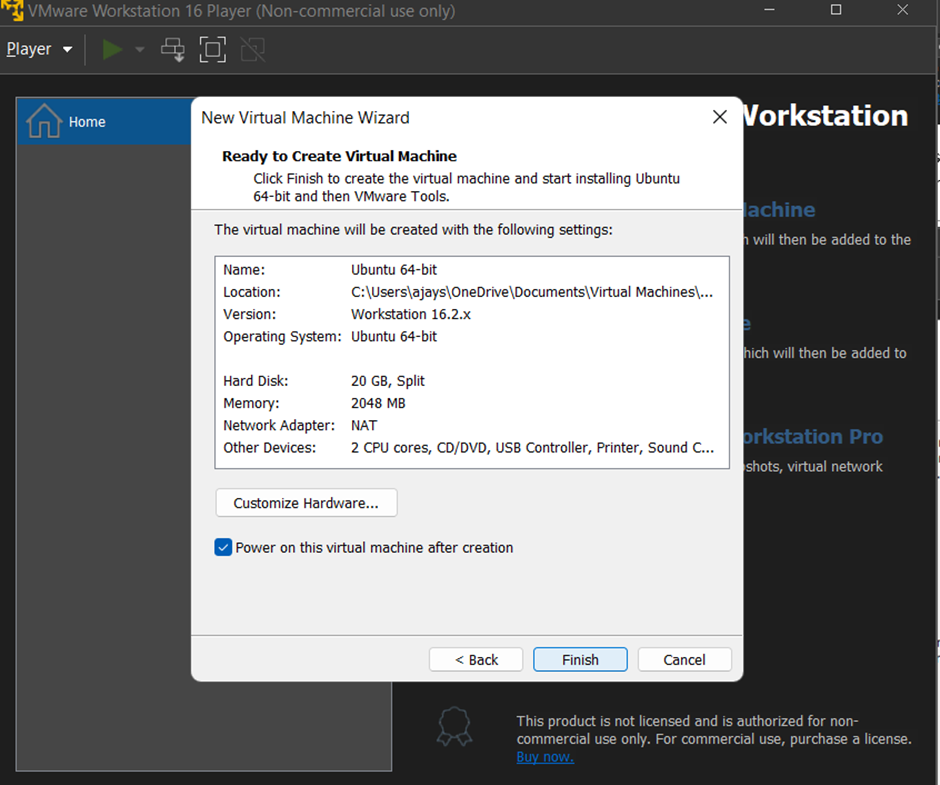Cancel the wizard
Screen dimensions: 940x785
[685, 660]
